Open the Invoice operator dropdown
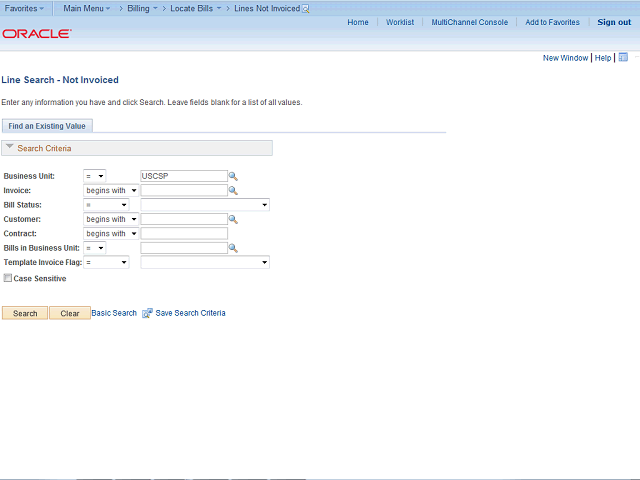This screenshot has width=640, height=480. click(x=111, y=191)
